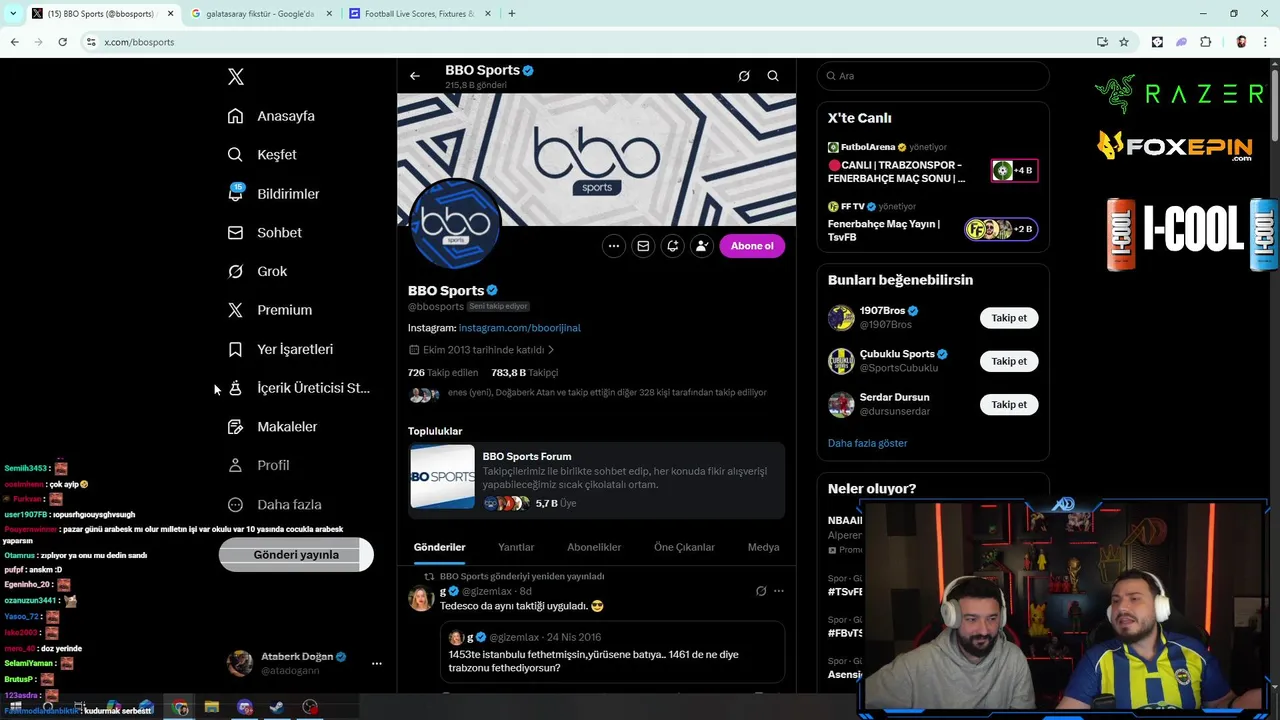Open three-dots menu on gizemlax post
This screenshot has width=1280, height=720.
click(x=779, y=591)
